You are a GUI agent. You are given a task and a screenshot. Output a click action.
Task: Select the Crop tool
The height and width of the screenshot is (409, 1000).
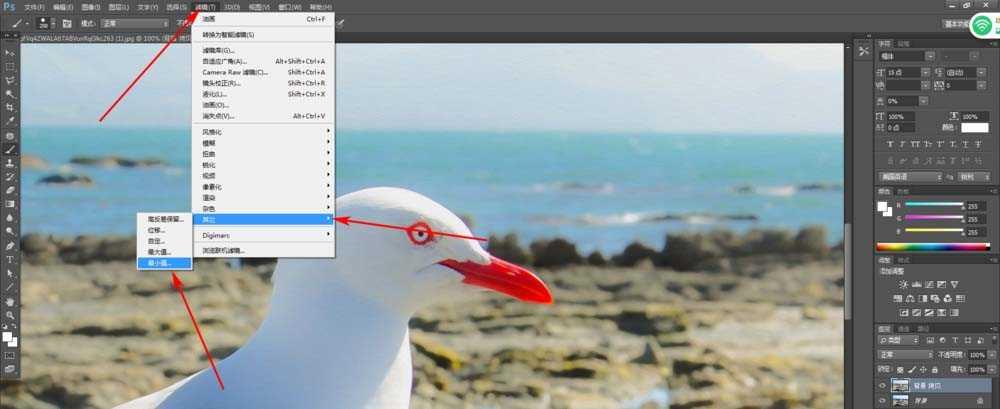click(10, 107)
